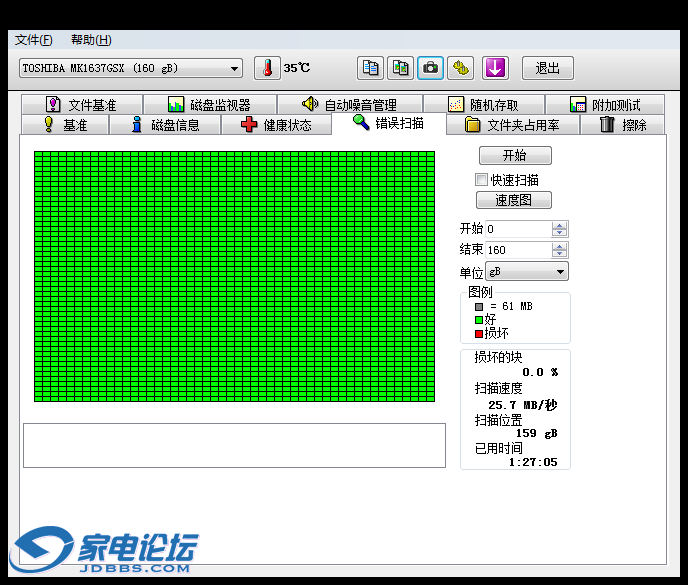The width and height of the screenshot is (688, 585).
Task: Enable the 快速扫描 quick scan checkbox
Action: click(x=481, y=180)
